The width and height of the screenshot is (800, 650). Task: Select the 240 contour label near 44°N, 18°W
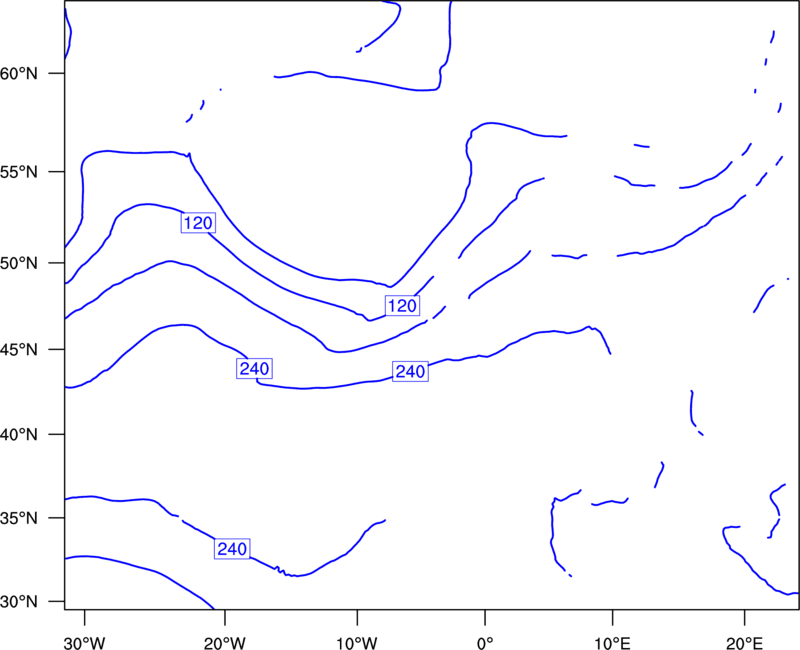click(254, 368)
